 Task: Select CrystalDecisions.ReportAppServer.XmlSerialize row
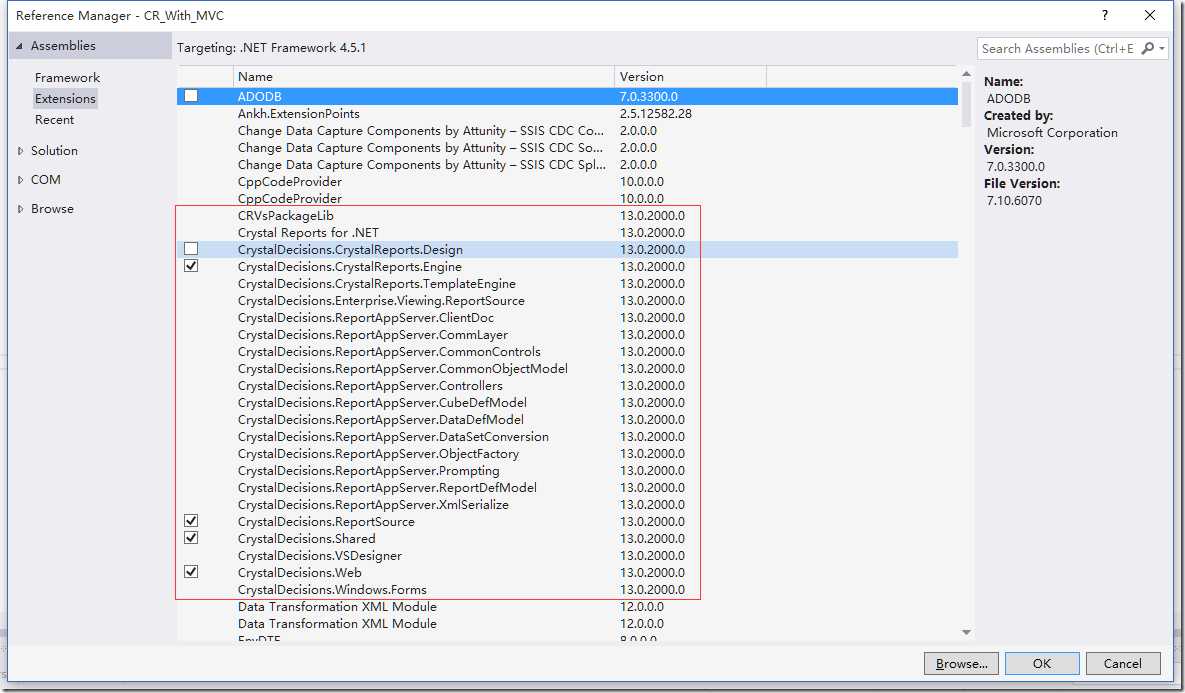point(568,504)
